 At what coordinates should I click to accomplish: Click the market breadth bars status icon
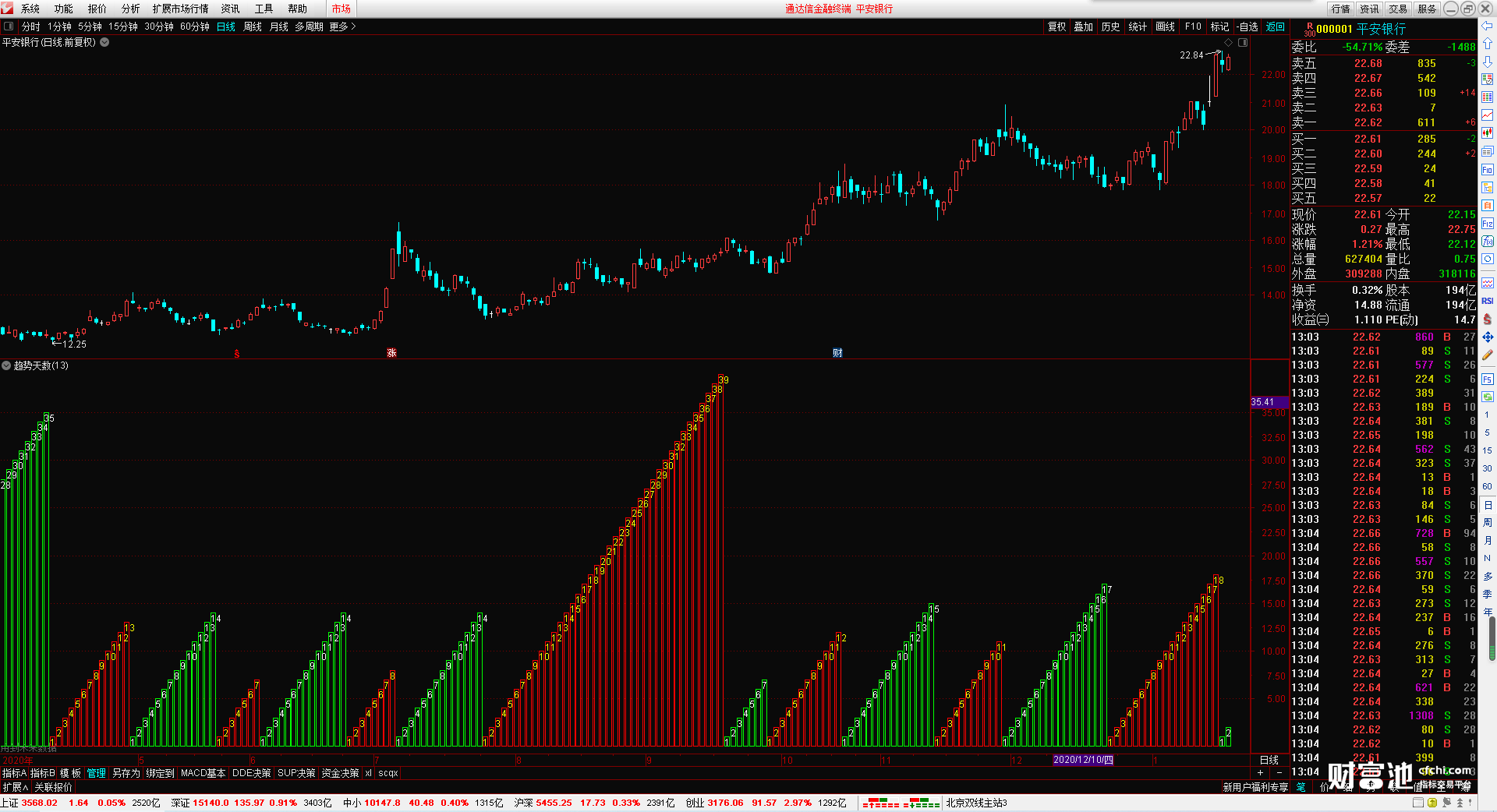click(901, 803)
